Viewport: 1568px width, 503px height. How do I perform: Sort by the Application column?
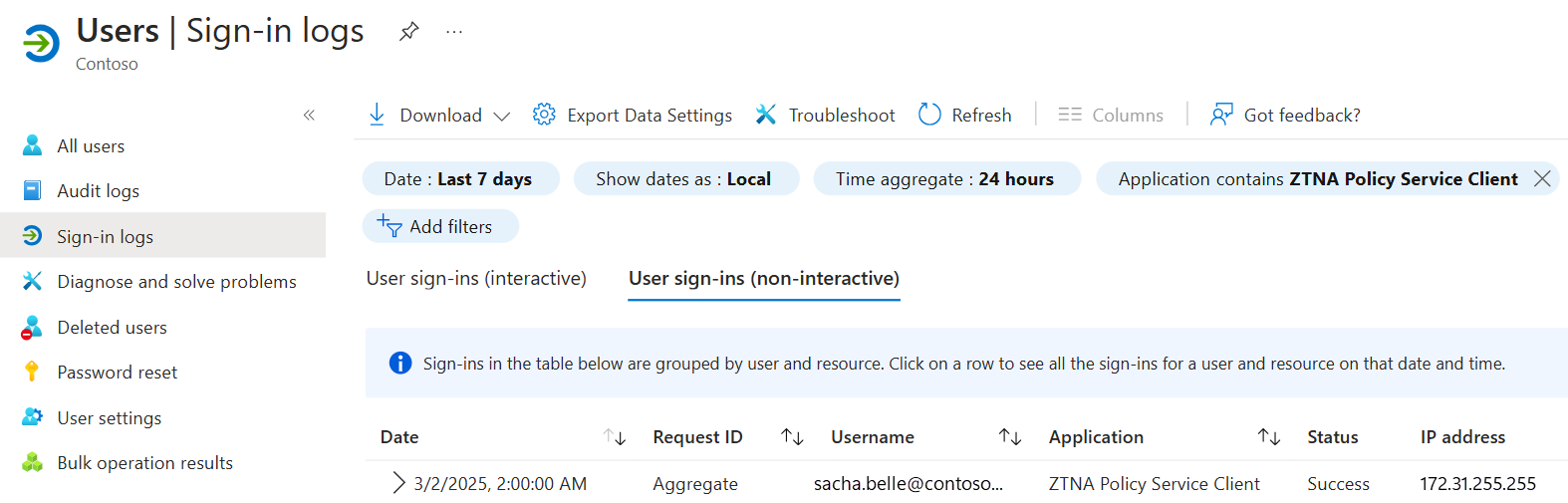coord(1268,437)
